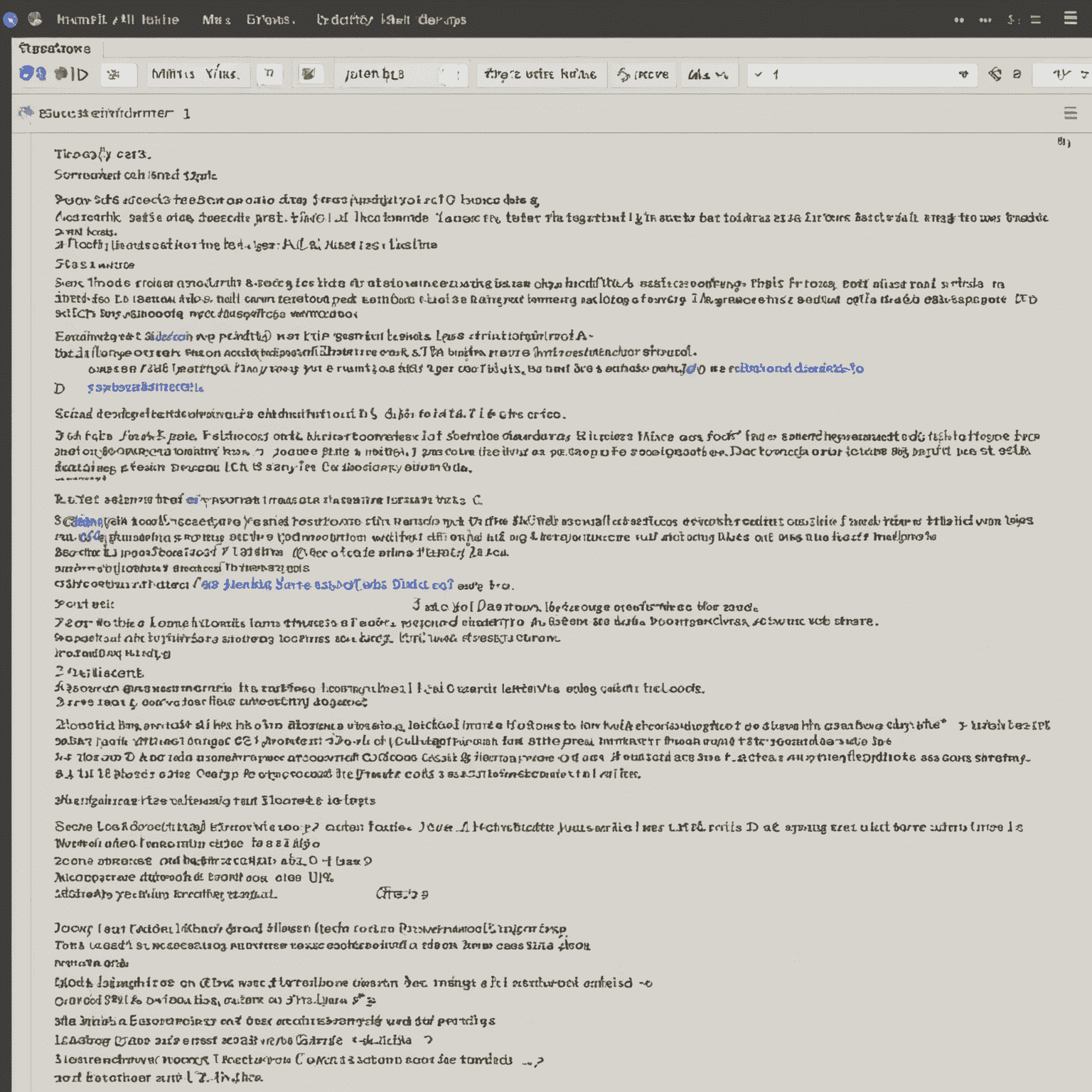1092x1092 pixels.
Task: Click the tag-shaped icon right of the wide dropdown
Action: [995, 74]
